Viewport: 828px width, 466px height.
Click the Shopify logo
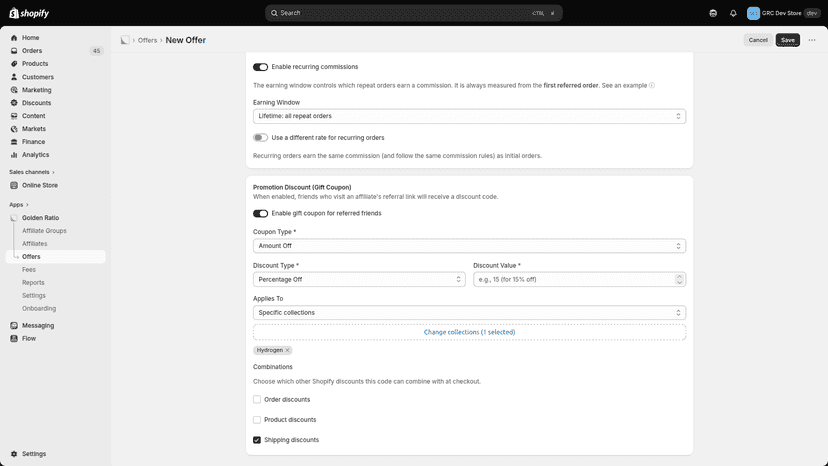click(29, 13)
